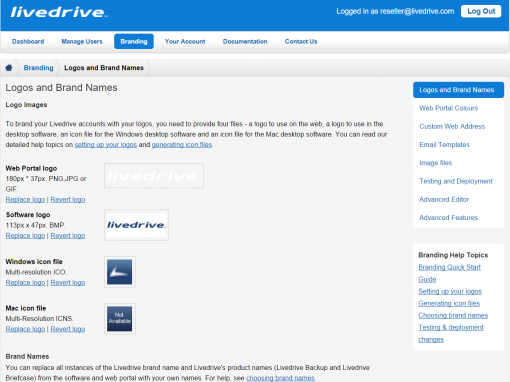
Task: Switch to the Manage Users tab
Action: tap(82, 42)
